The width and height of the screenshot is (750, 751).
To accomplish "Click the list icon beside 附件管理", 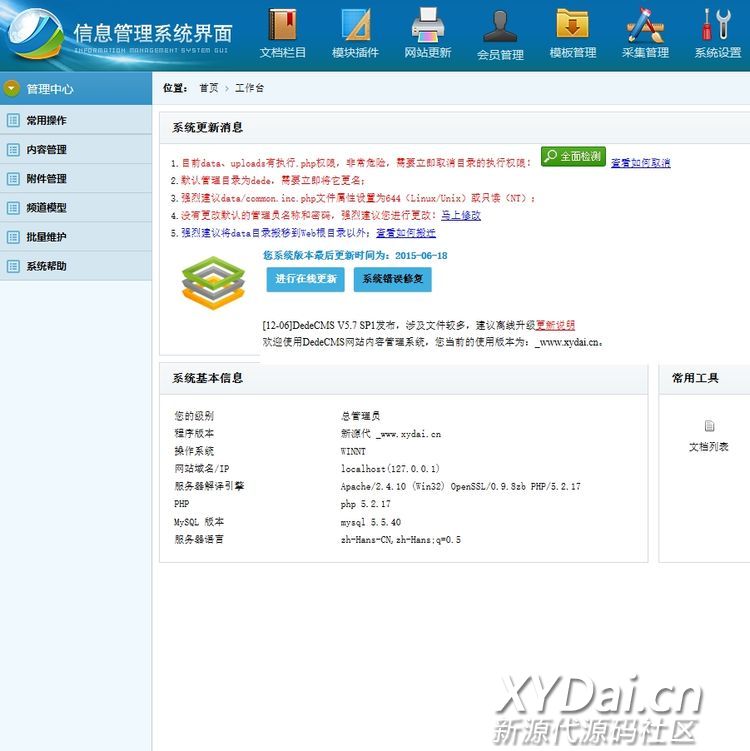I will coord(13,179).
